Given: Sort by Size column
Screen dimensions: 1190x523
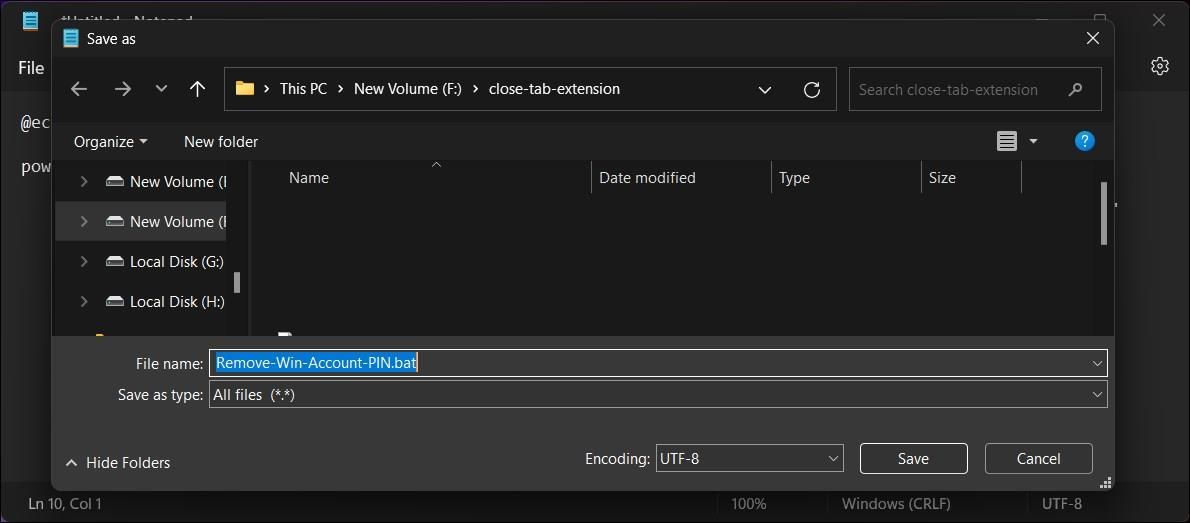Looking at the screenshot, I should coord(943,178).
